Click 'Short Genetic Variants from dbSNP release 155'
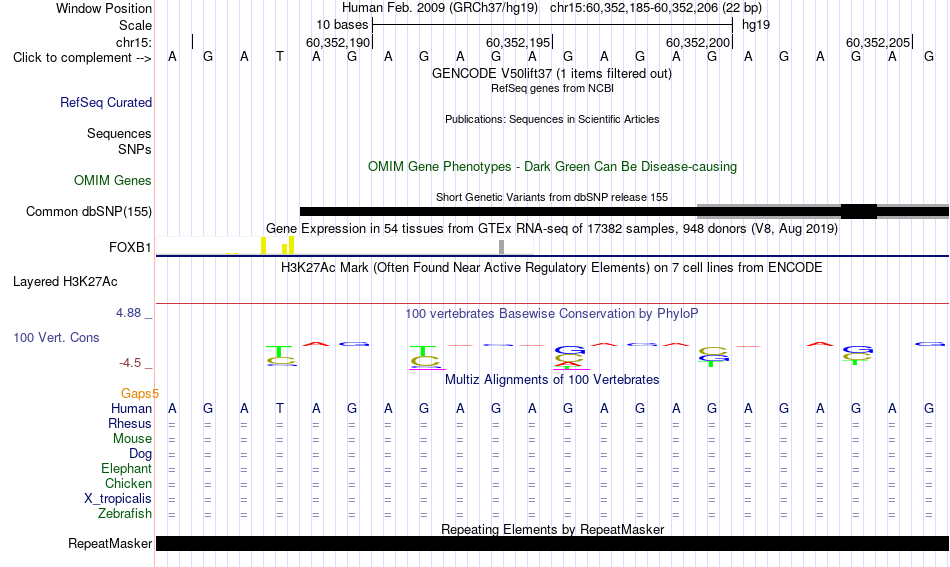This screenshot has width=950, height=567. [552, 197]
